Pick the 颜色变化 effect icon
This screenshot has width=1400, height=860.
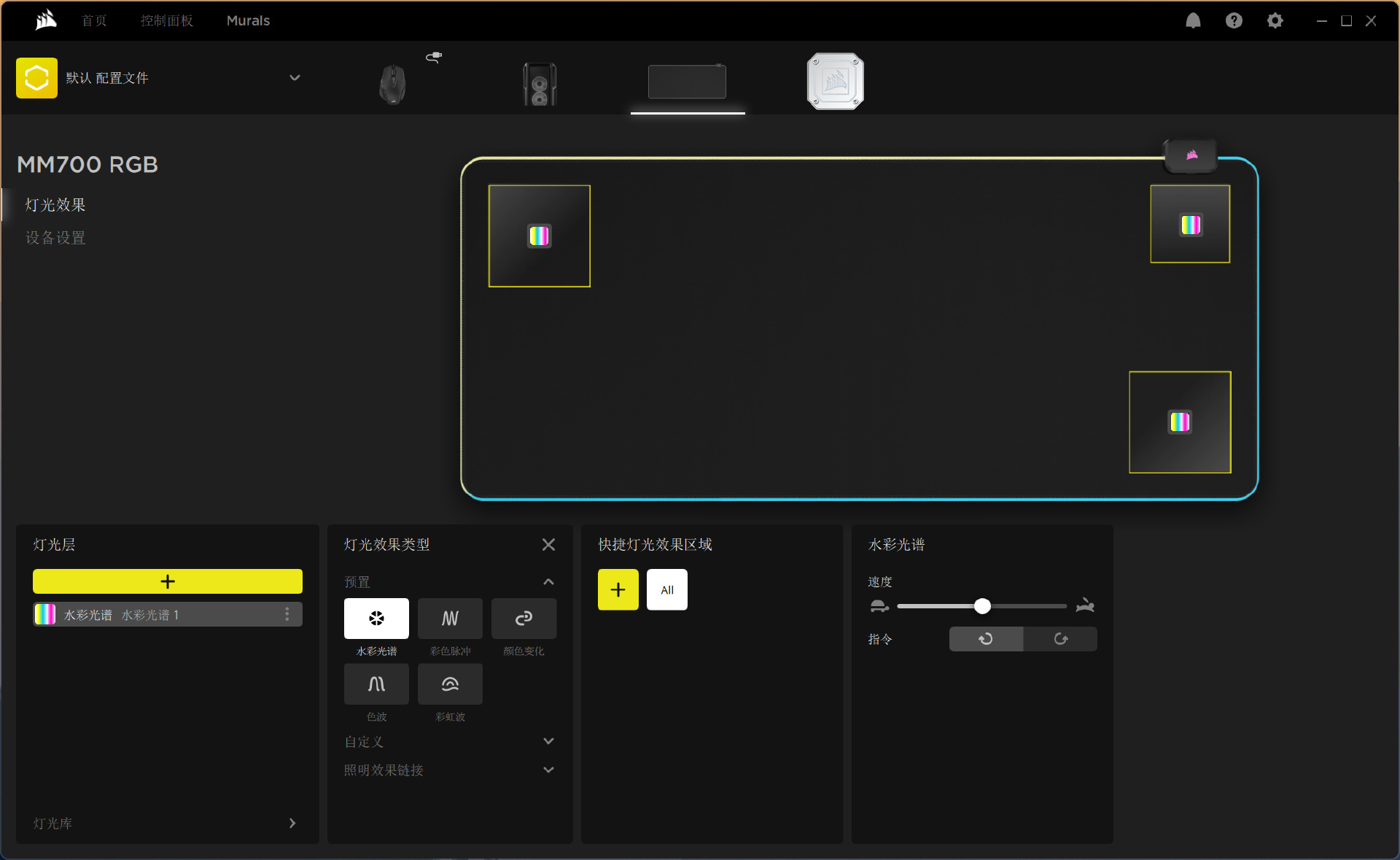(x=524, y=619)
